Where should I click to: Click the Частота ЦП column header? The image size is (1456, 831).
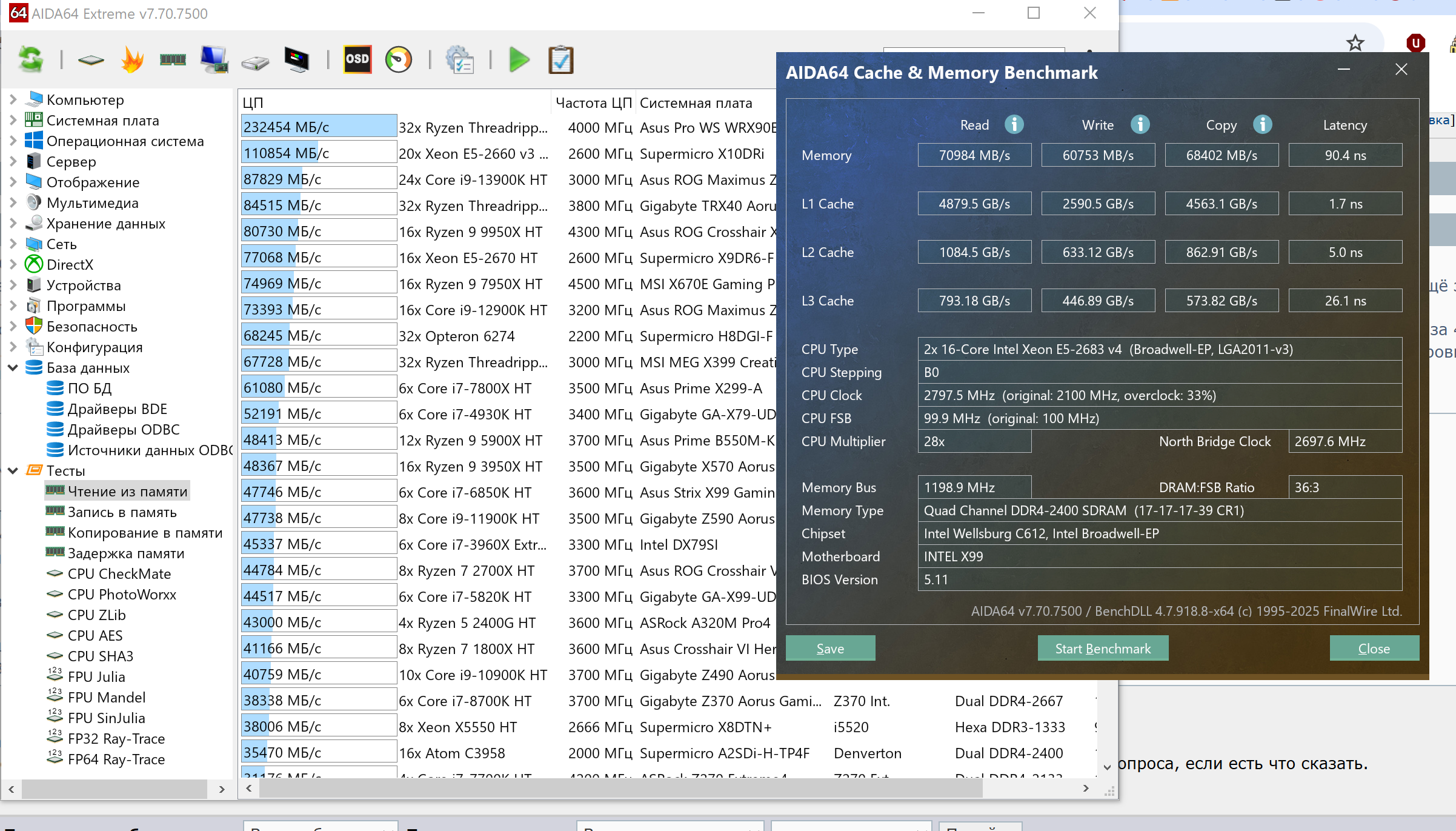click(593, 103)
